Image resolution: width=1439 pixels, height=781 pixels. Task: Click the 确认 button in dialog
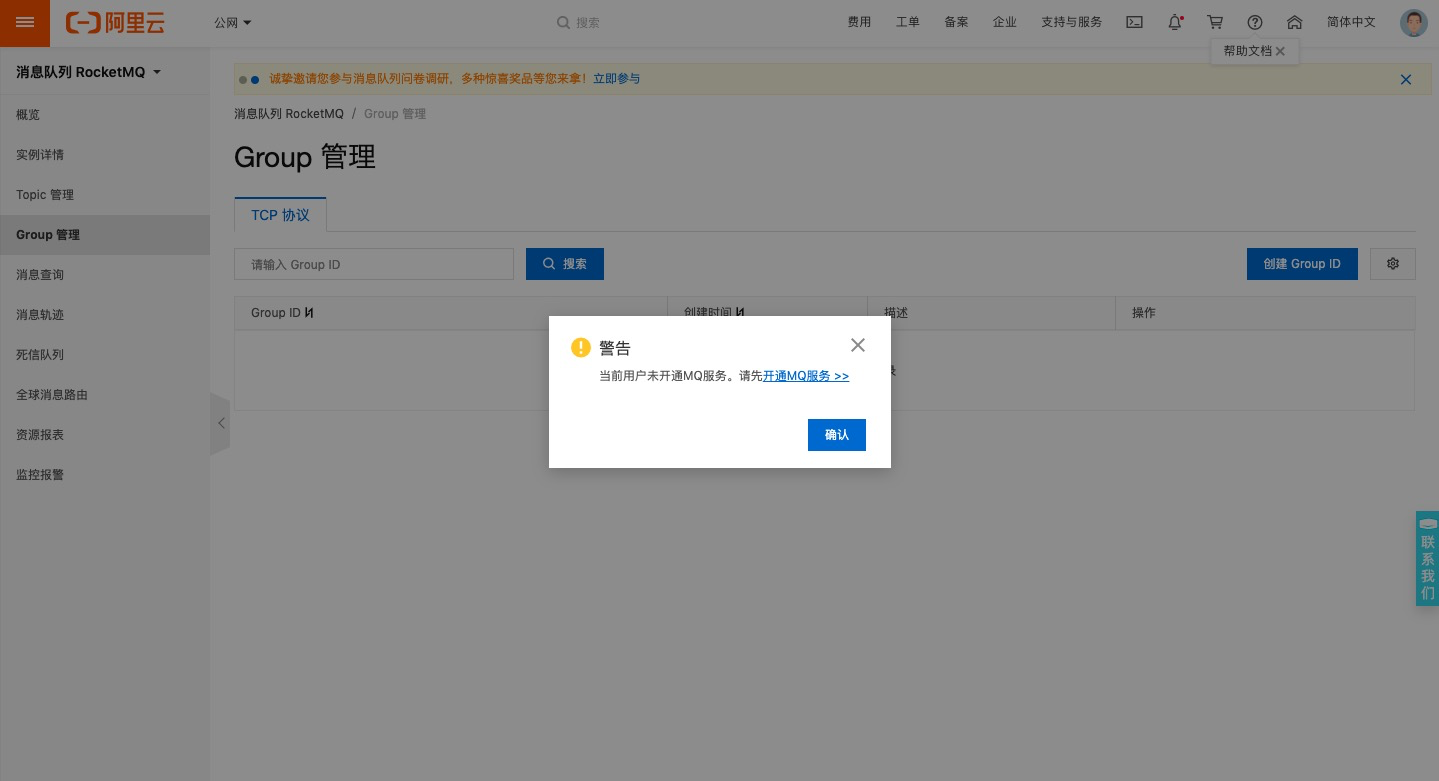pyautogui.click(x=837, y=435)
